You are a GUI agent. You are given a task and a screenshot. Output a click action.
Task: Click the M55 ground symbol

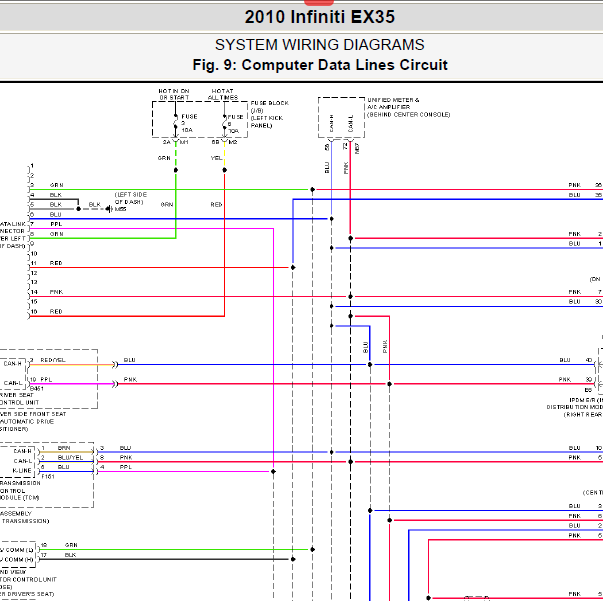click(109, 209)
